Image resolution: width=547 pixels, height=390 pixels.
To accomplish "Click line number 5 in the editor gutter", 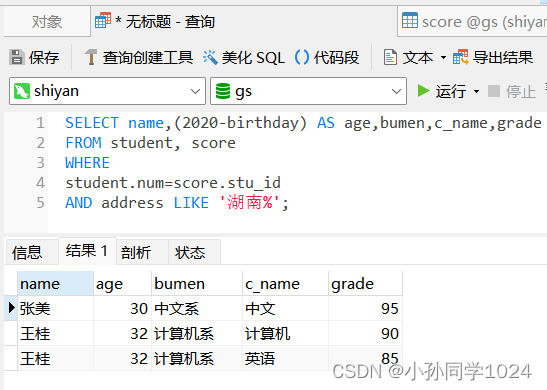I will click(x=40, y=203).
